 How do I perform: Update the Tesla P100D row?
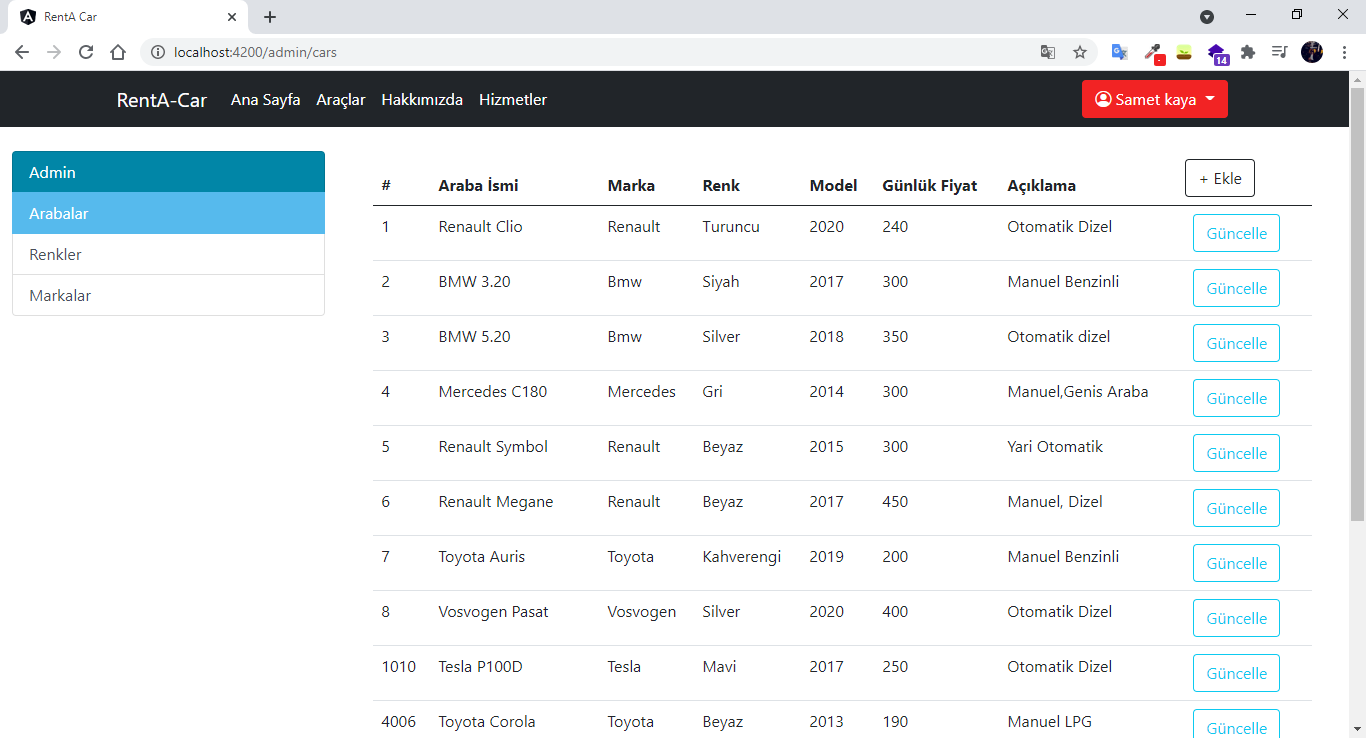[1236, 673]
